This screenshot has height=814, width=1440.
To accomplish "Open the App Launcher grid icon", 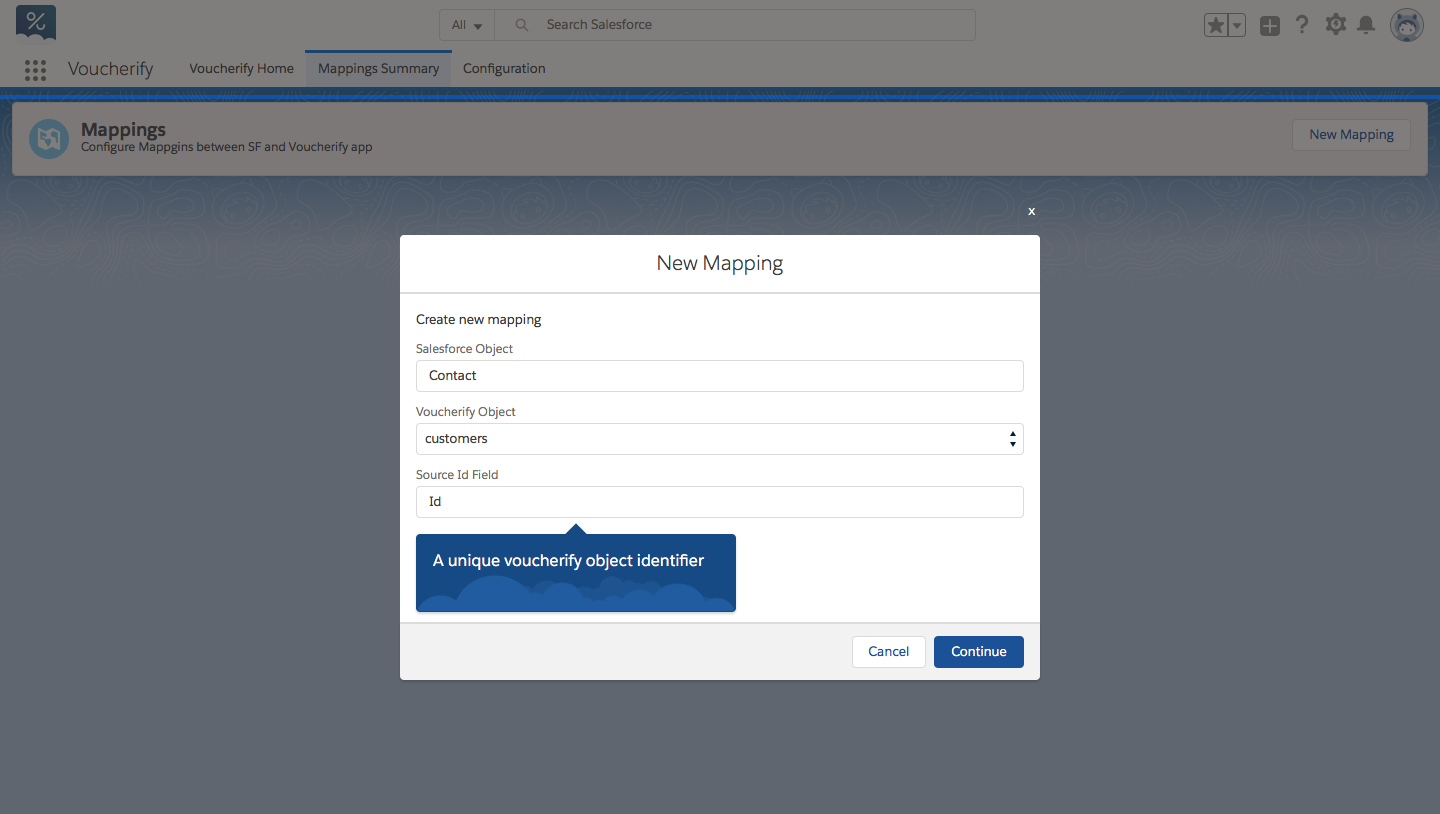I will [x=35, y=69].
